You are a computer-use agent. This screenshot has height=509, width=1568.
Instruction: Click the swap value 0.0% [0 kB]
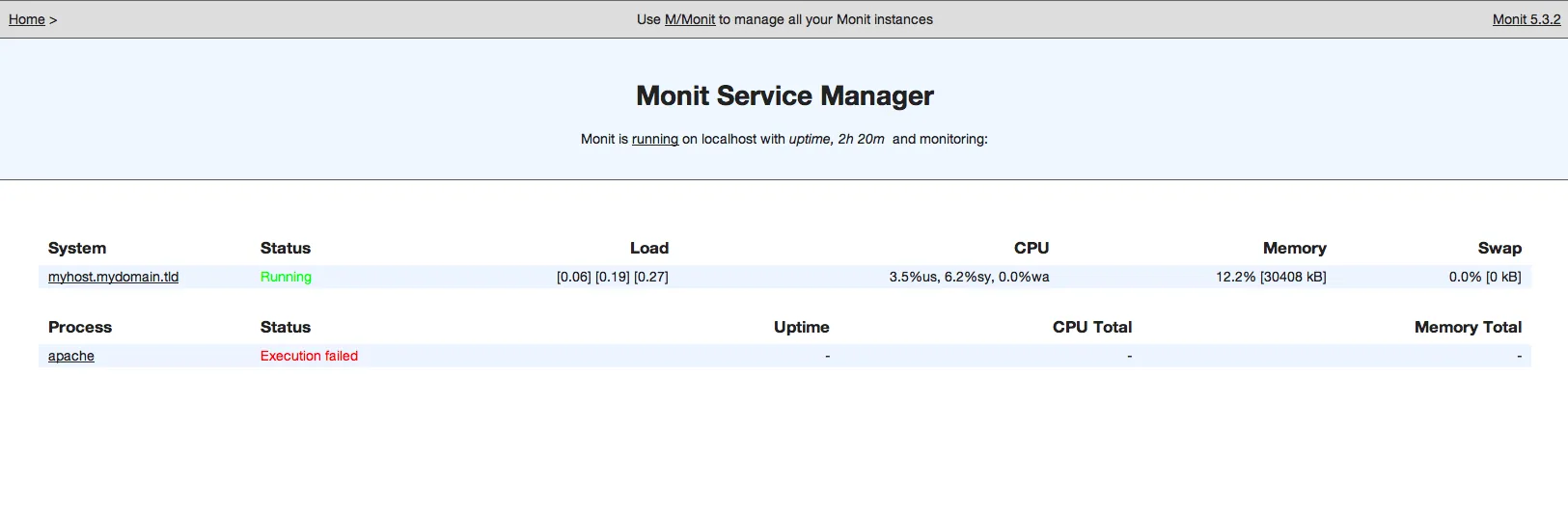tap(1484, 277)
